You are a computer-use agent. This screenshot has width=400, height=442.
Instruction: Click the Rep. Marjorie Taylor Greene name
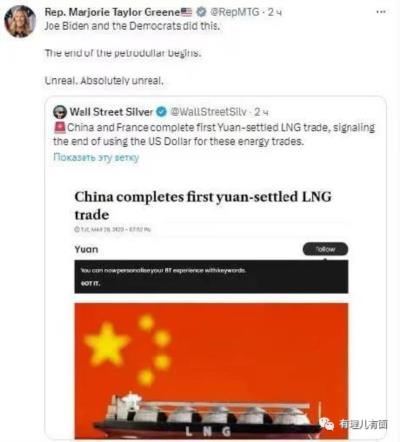[x=113, y=12]
